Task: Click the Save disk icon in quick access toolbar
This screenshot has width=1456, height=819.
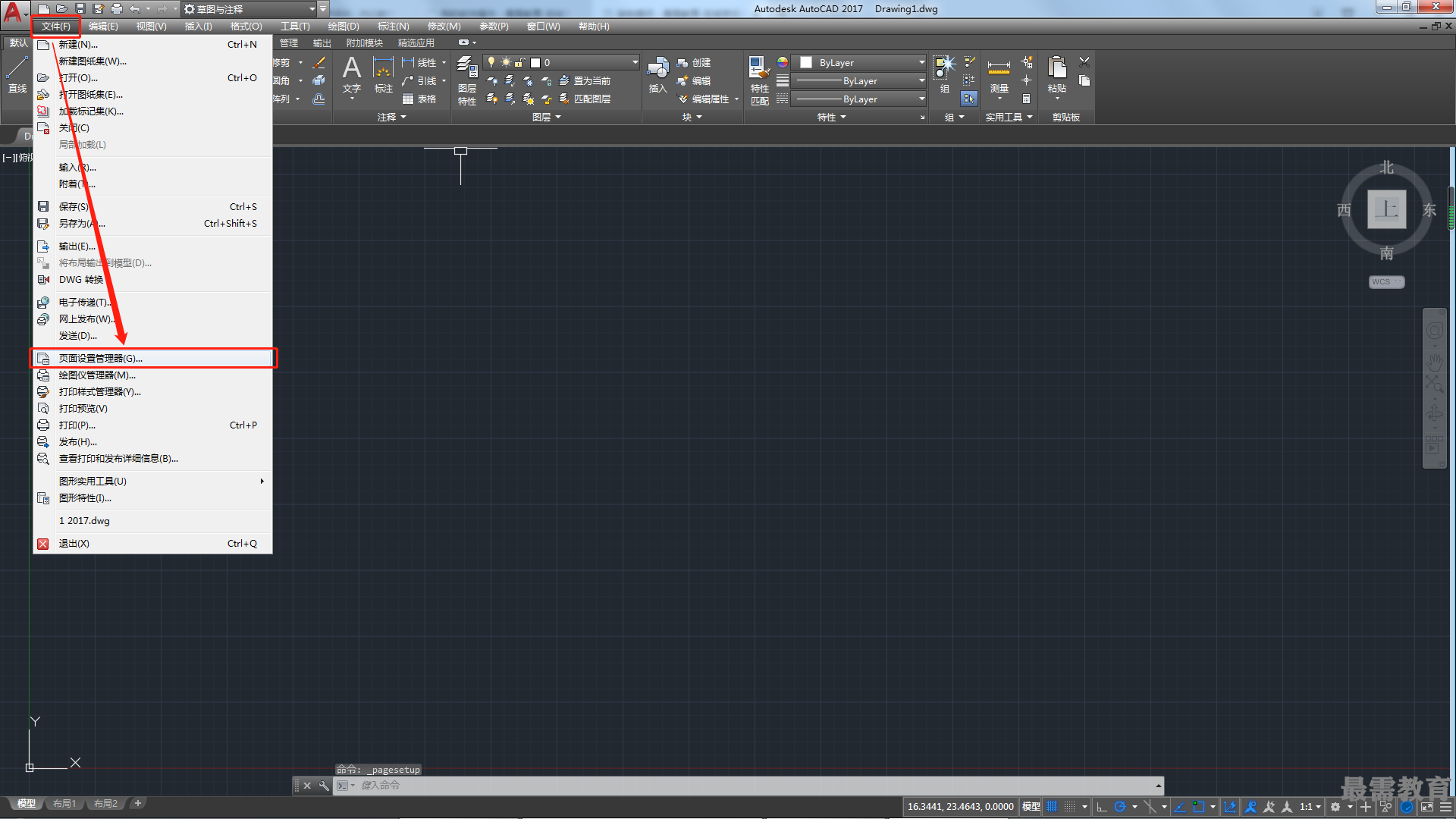Action: 80,9
